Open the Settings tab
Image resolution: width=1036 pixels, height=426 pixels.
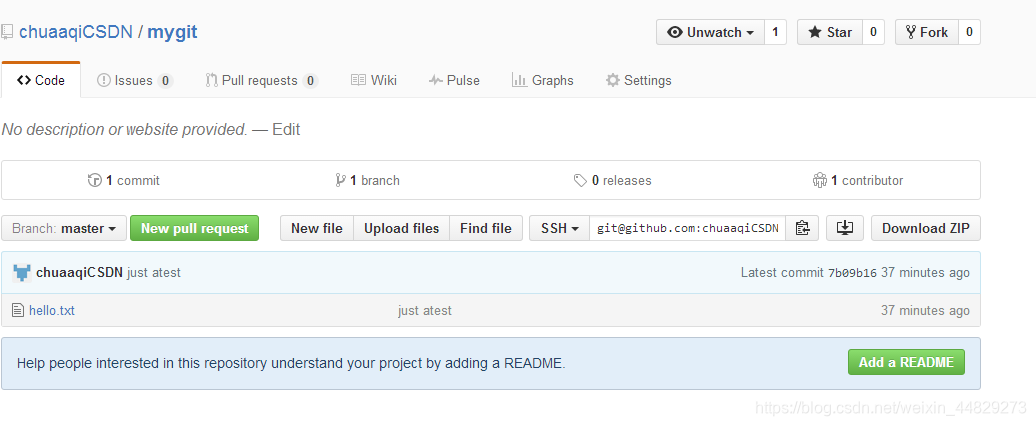coord(638,81)
